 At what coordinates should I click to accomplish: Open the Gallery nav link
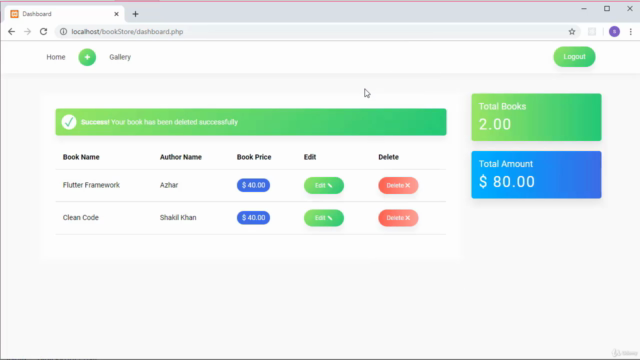click(120, 57)
